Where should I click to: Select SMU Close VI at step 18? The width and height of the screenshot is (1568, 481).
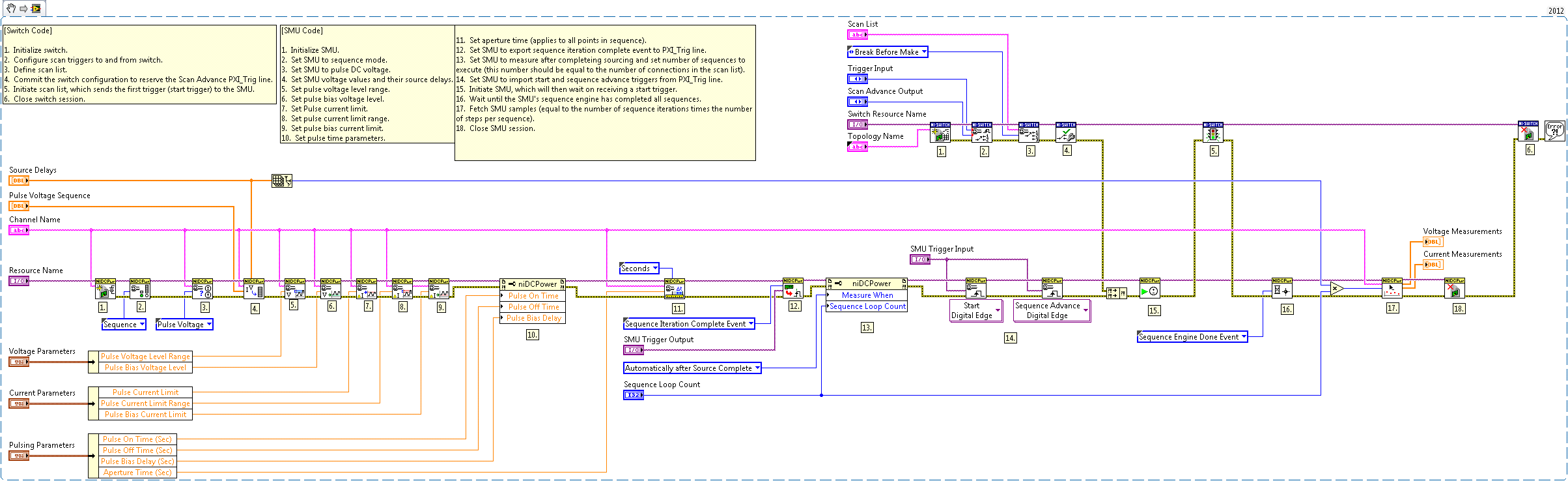[1455, 288]
